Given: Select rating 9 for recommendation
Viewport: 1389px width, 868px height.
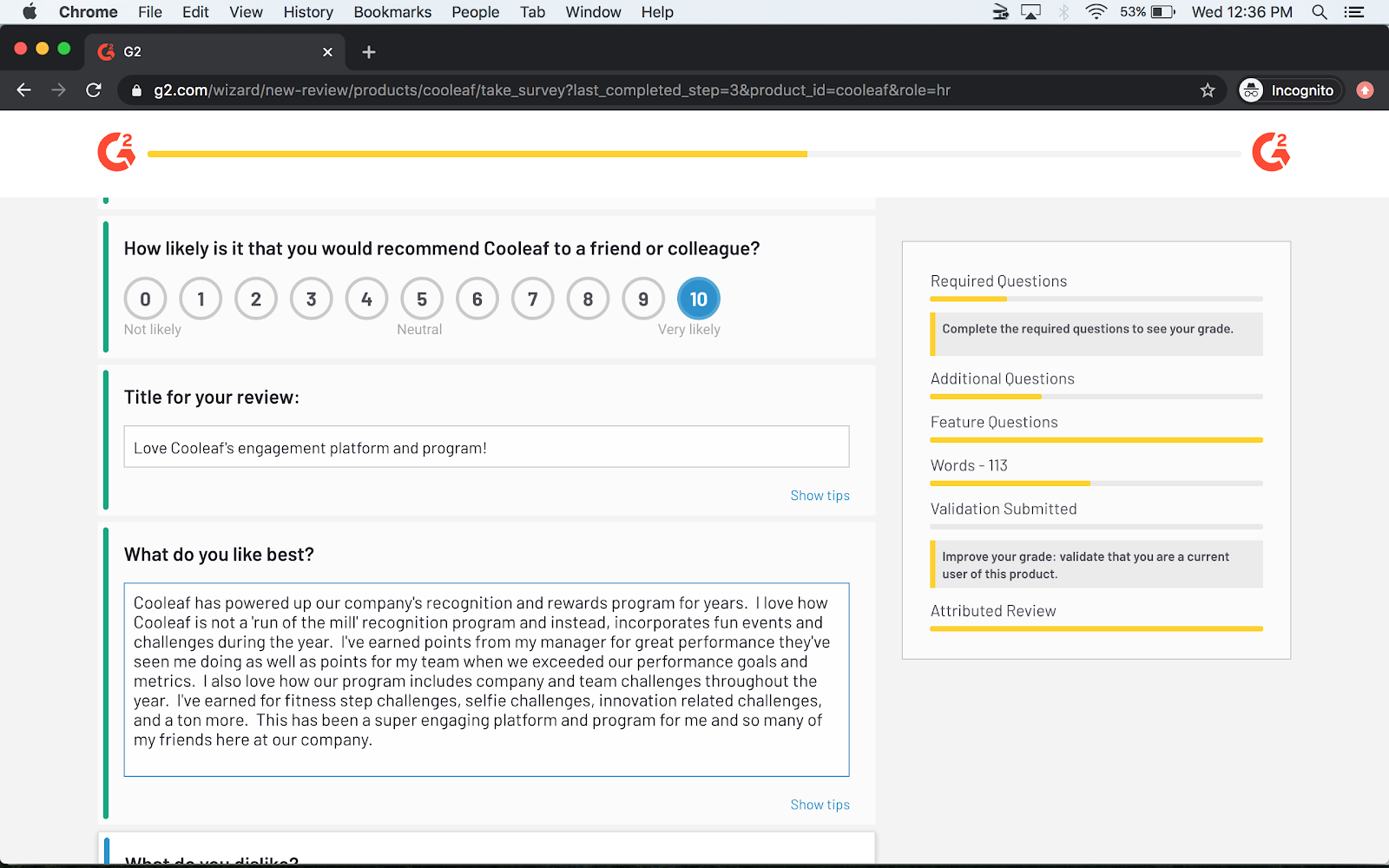Looking at the screenshot, I should click(x=643, y=299).
